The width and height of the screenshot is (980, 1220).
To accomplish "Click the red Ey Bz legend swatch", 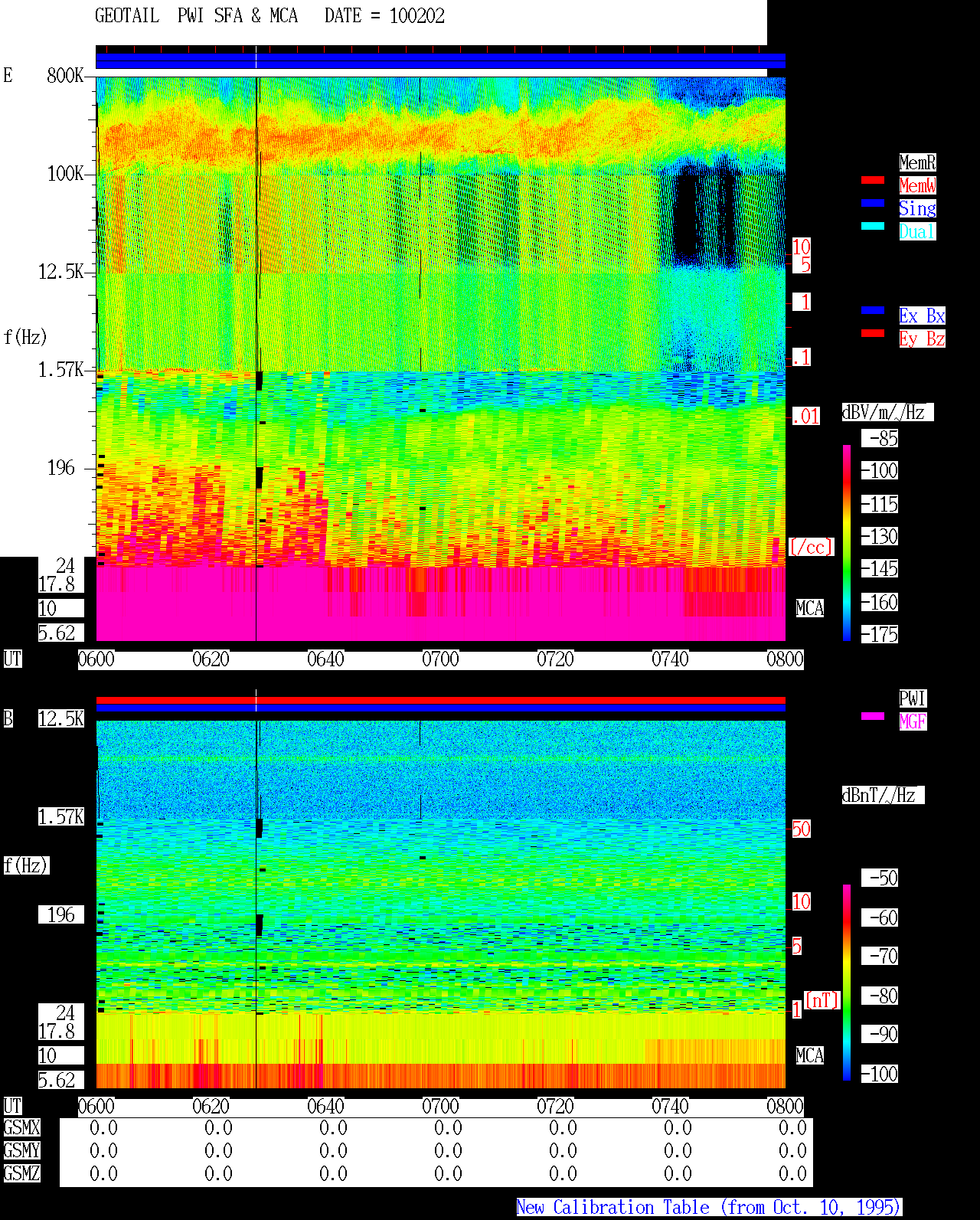I will pyautogui.click(x=873, y=333).
